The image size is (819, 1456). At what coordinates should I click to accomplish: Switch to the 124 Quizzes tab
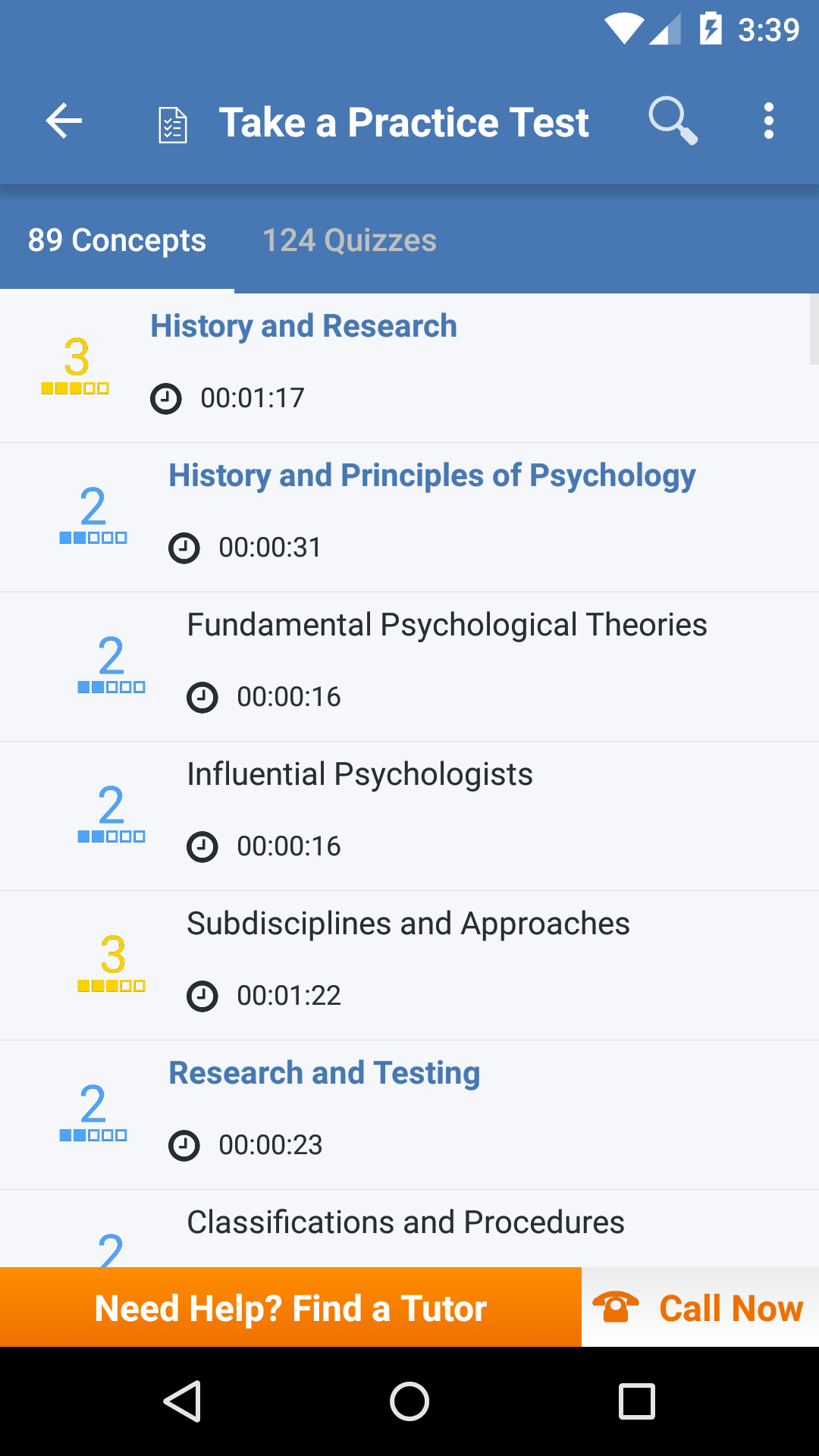tap(350, 240)
